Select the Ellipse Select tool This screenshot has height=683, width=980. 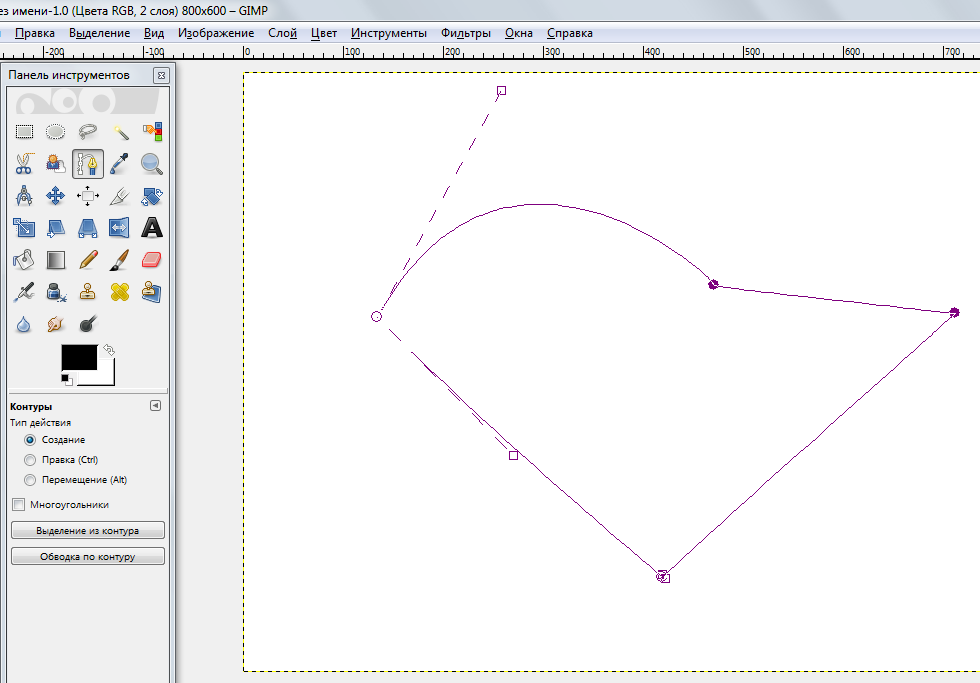coord(56,131)
